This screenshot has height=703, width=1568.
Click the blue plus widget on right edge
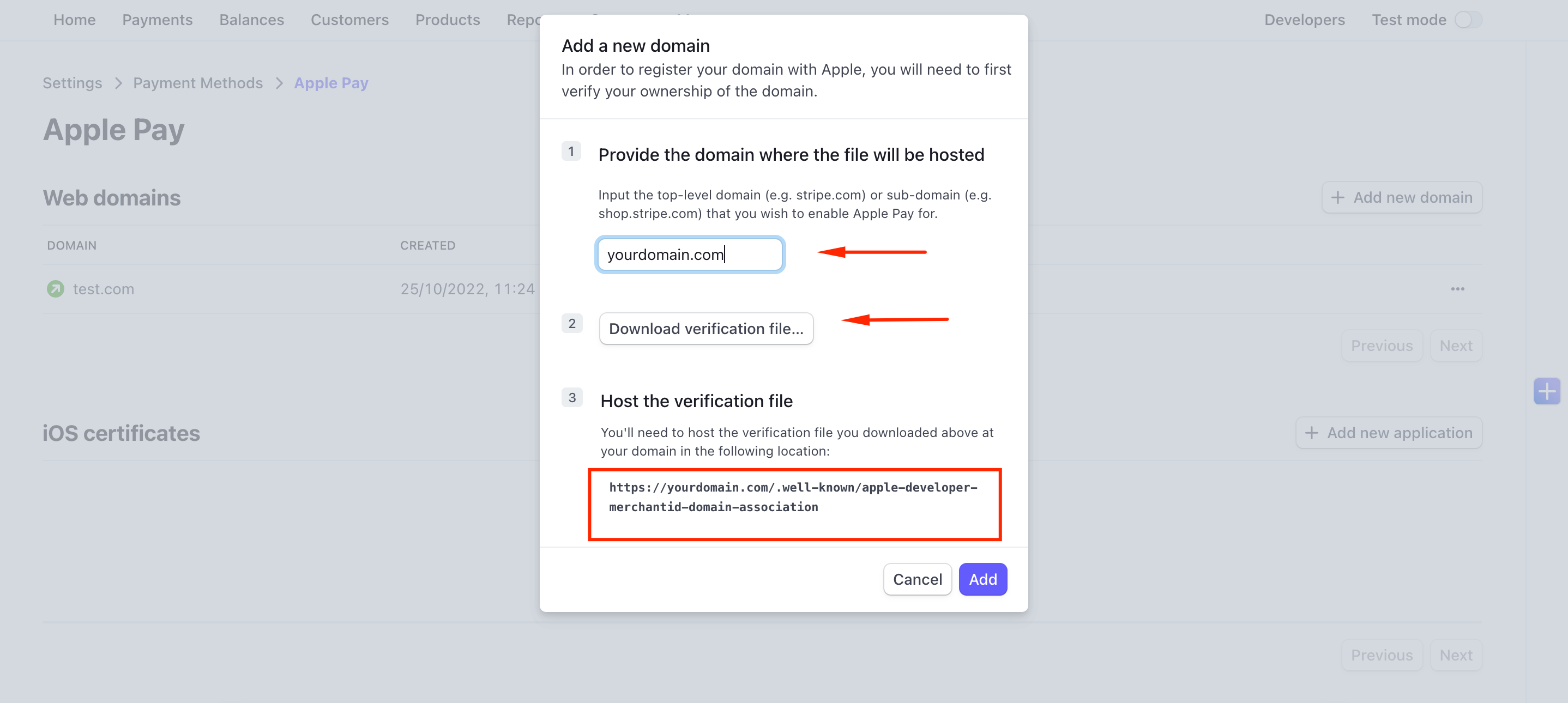pos(1547,391)
